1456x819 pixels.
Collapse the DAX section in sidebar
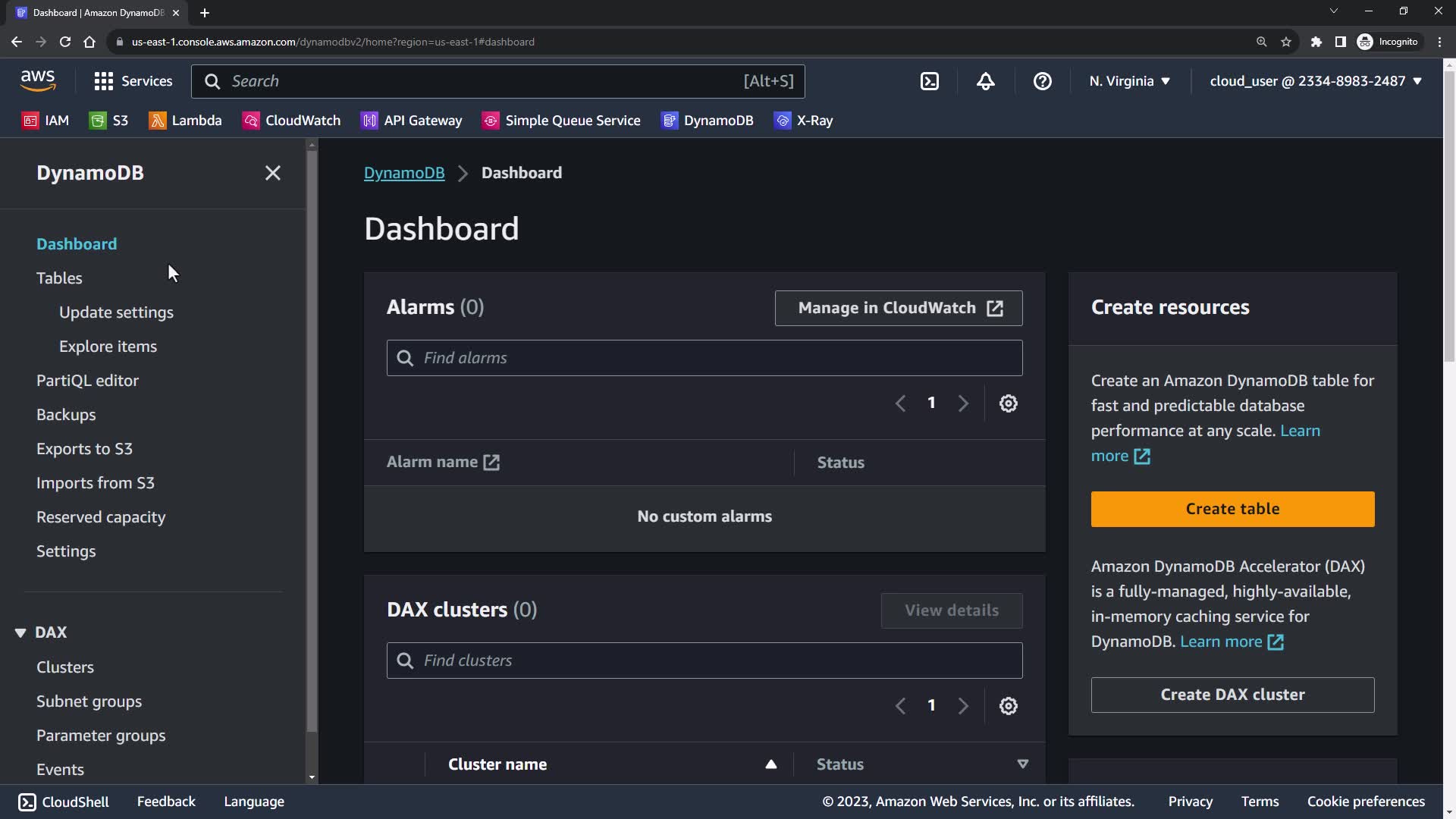pos(20,632)
